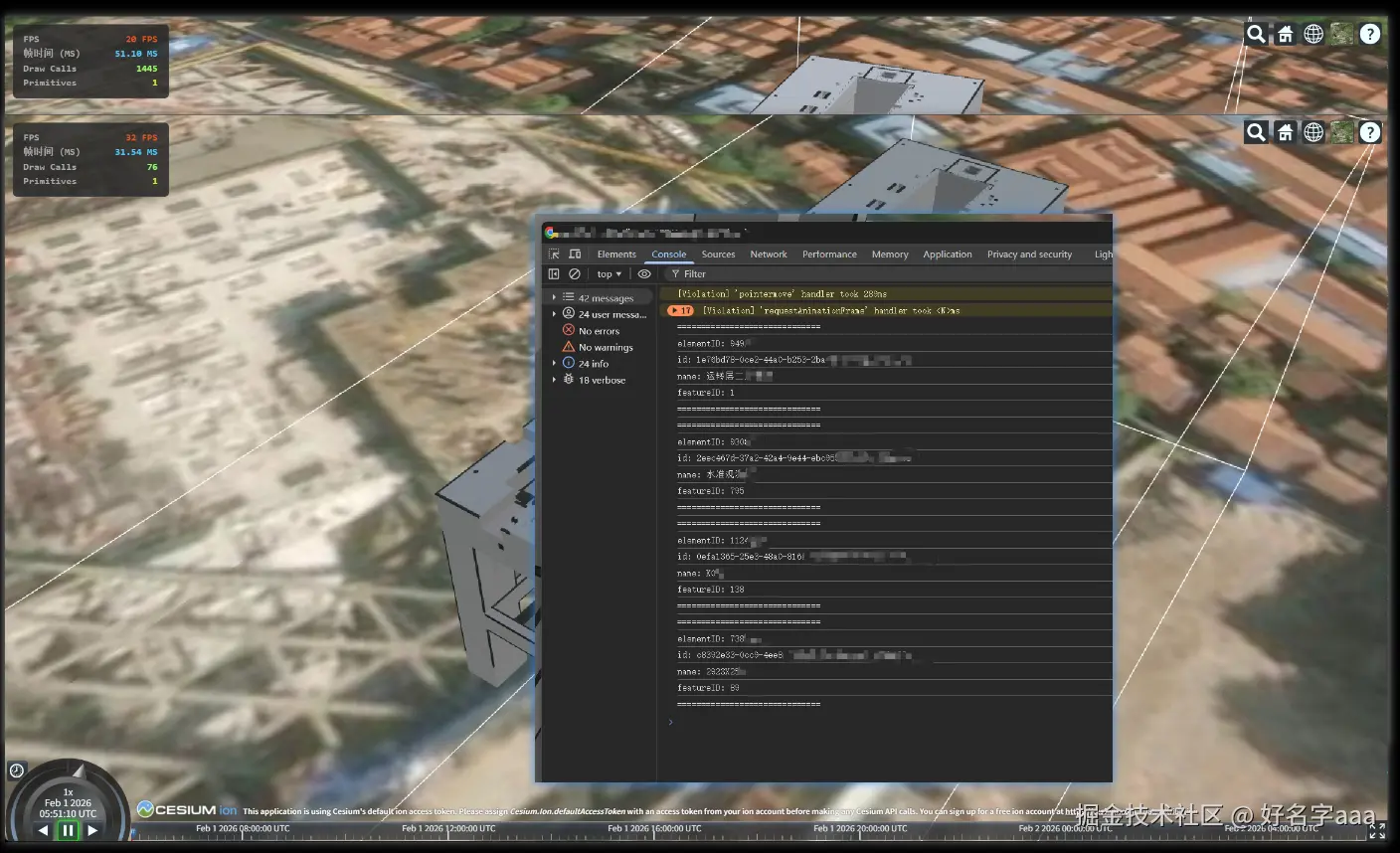Toggle Cesium fullscreen button
Screen dimensions: 1400x853
click(1377, 830)
